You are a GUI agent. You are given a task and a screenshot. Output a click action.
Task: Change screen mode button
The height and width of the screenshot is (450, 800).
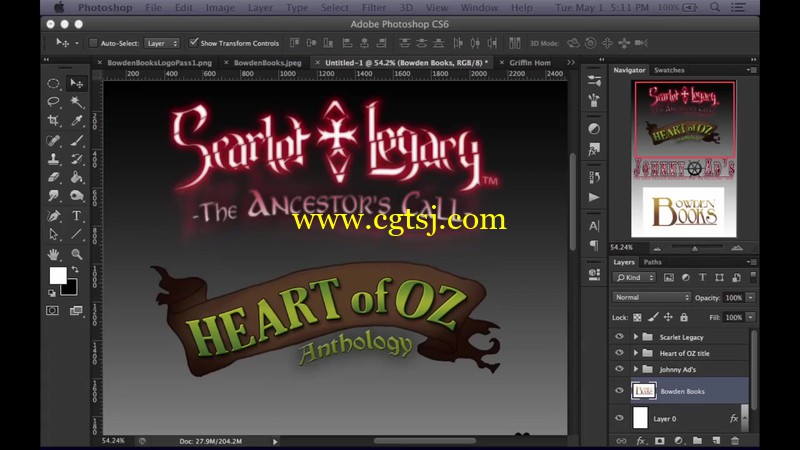[x=76, y=310]
